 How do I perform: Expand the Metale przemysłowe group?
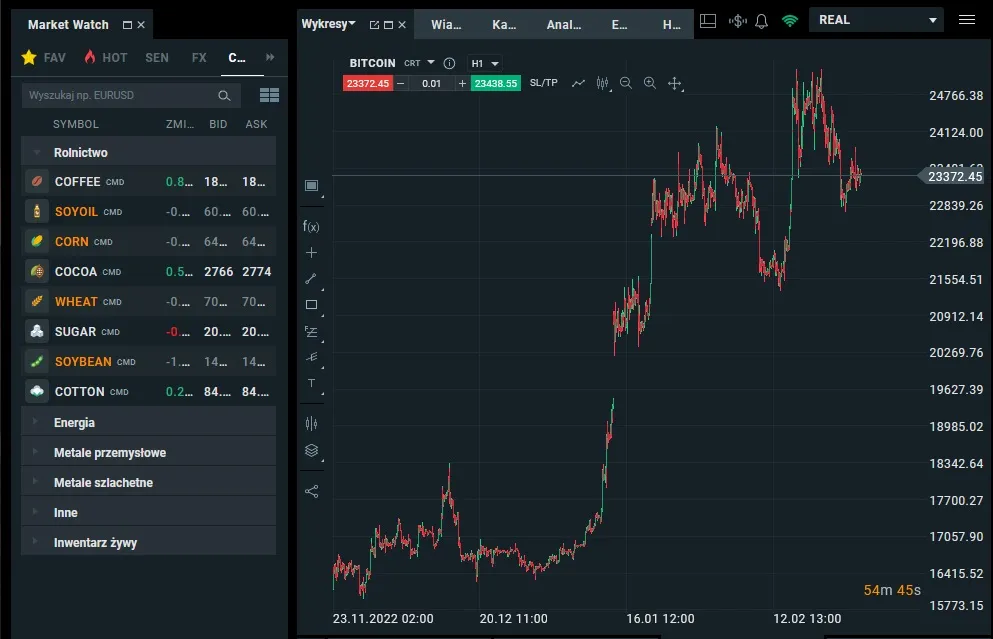pyautogui.click(x=35, y=452)
